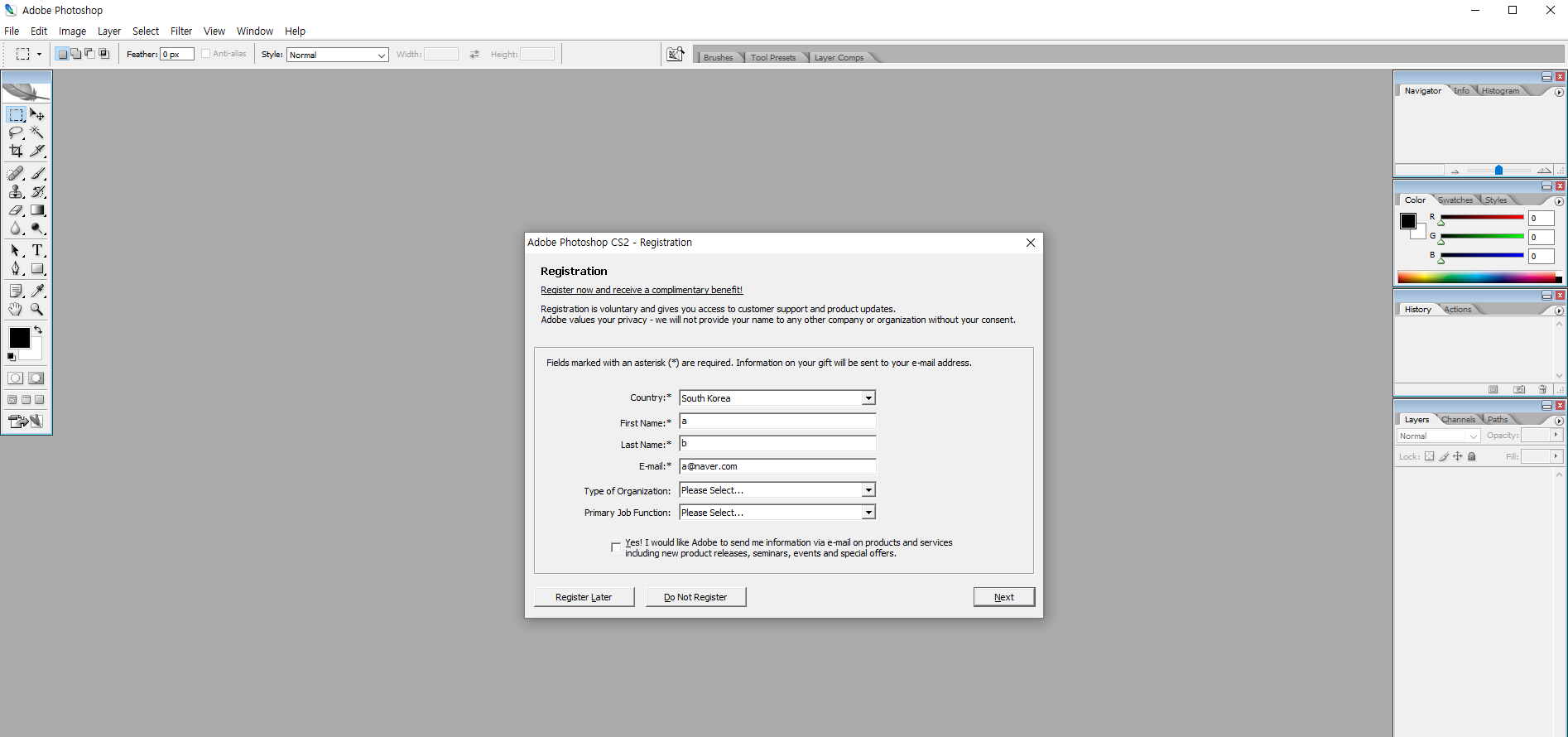
Task: Switch to the Histogram tab
Action: click(1500, 91)
